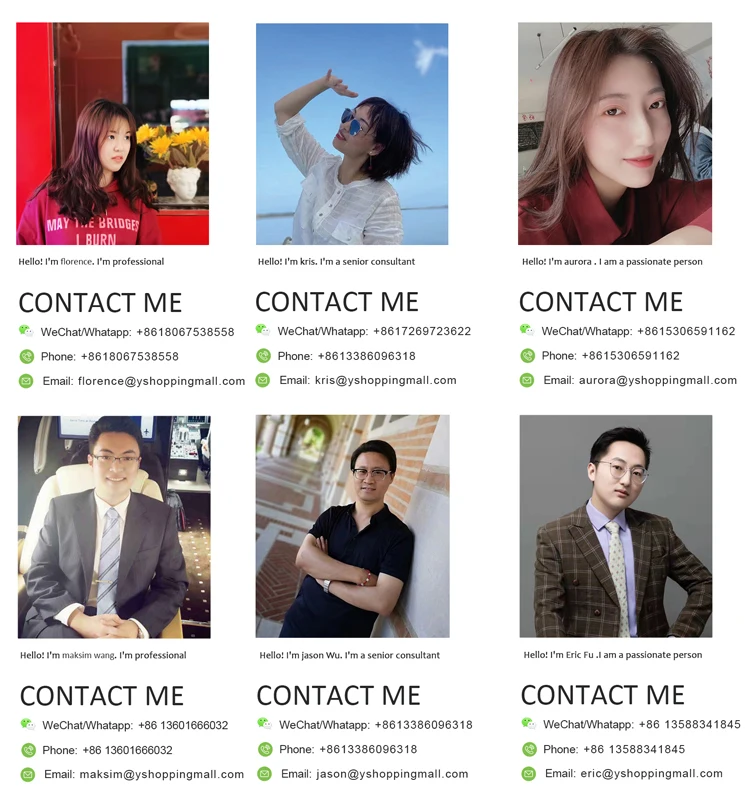Click the WeChat icon next to +8617269723622

[263, 330]
